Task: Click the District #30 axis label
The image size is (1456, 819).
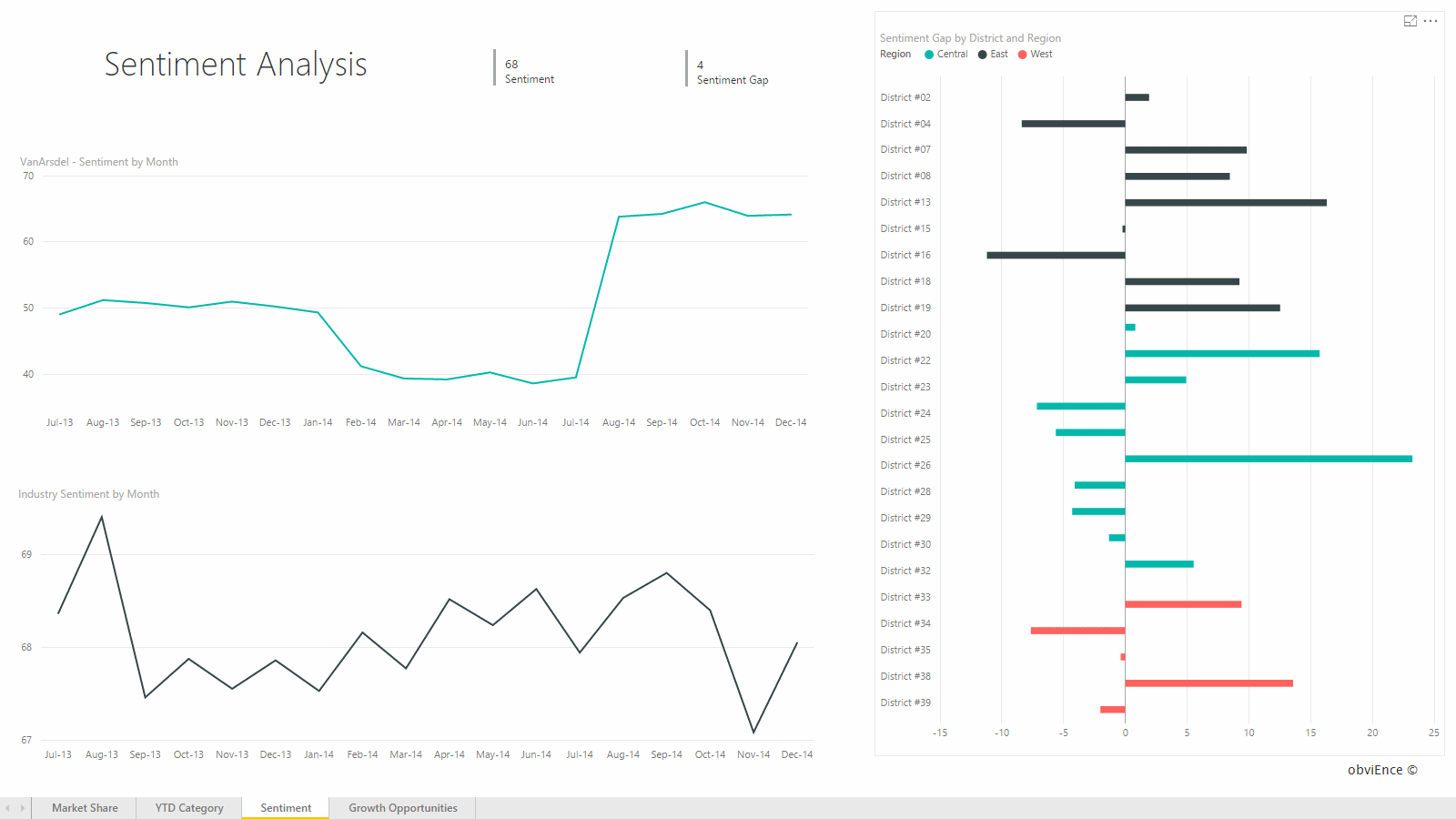Action: (905, 544)
